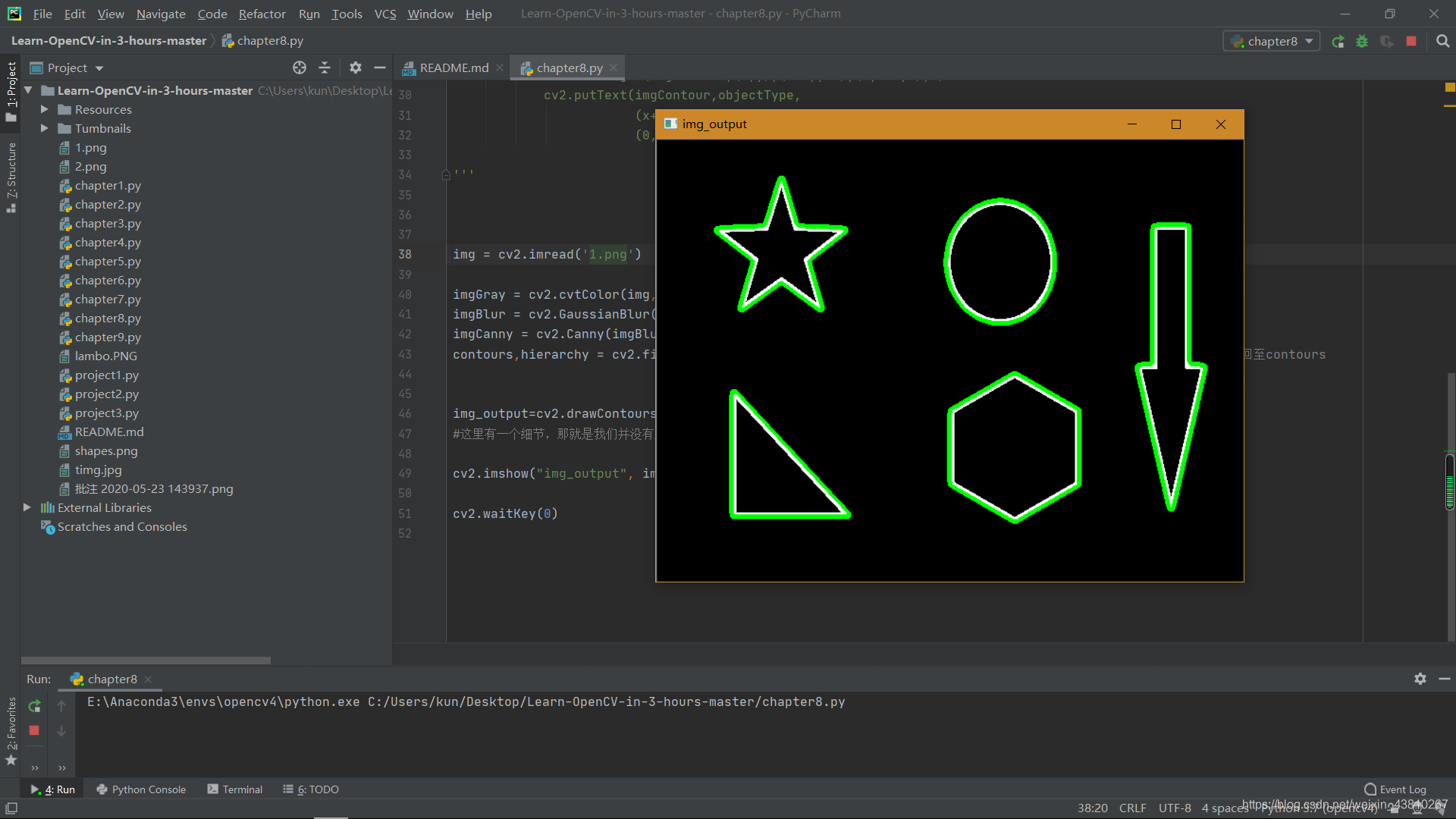Image resolution: width=1456 pixels, height=819 pixels.
Task: Toggle Scroll from Source in Project panel
Action: 300,67
